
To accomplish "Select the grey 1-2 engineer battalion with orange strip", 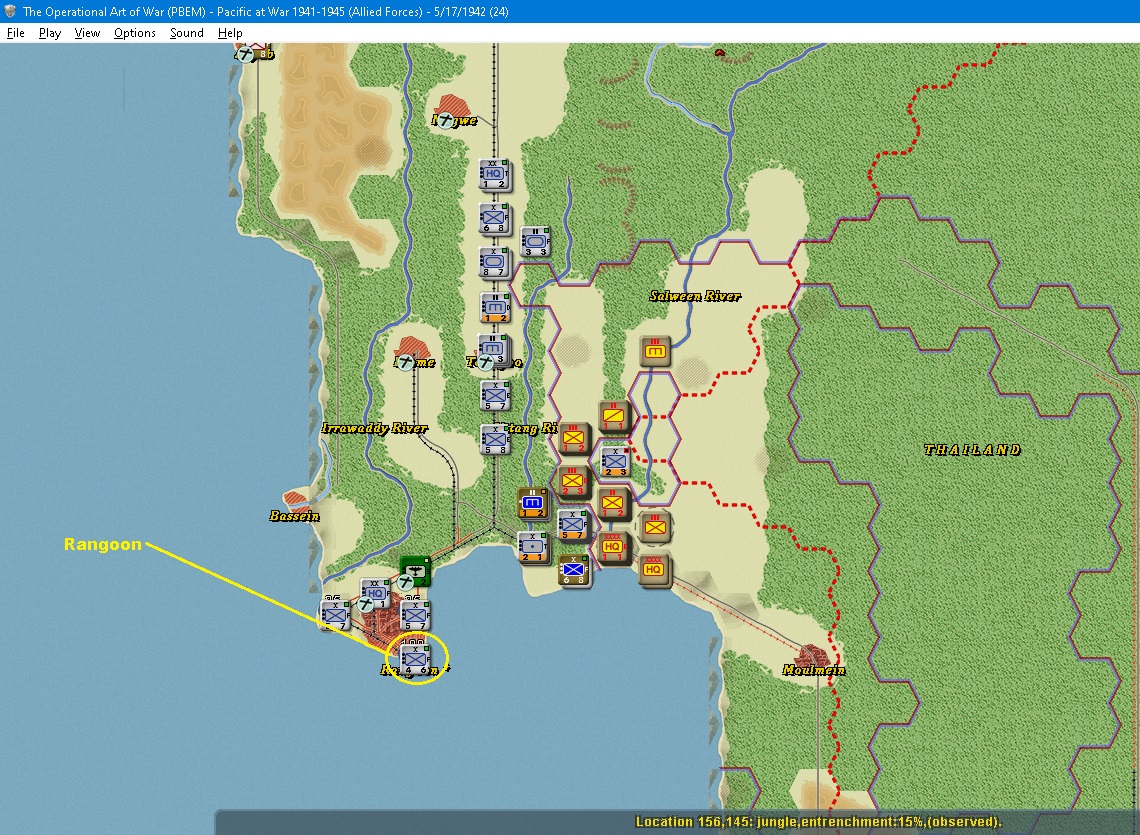I will [494, 308].
